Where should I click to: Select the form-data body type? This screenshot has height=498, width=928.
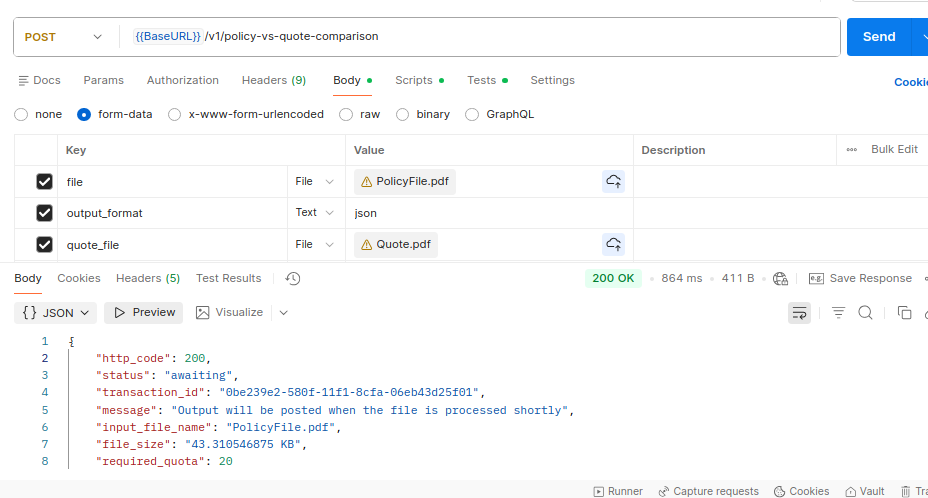click(x=84, y=114)
